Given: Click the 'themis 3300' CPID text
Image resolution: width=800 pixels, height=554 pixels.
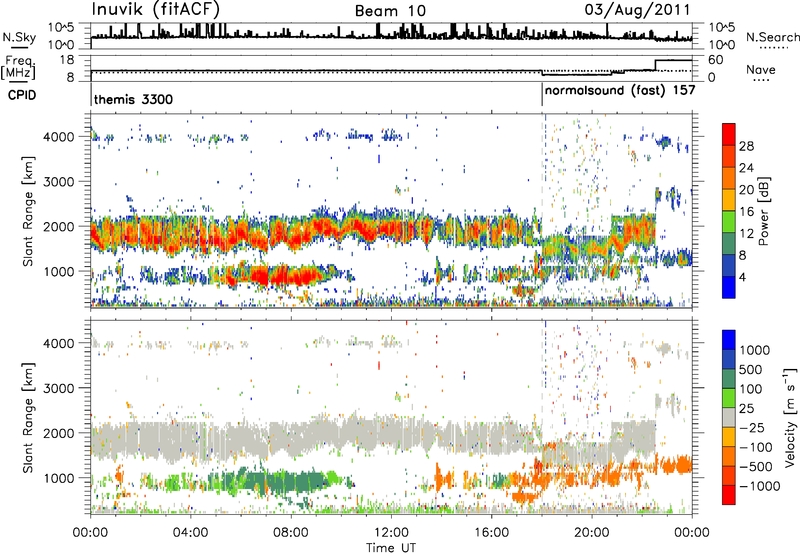Looking at the screenshot, I should coord(133,99).
